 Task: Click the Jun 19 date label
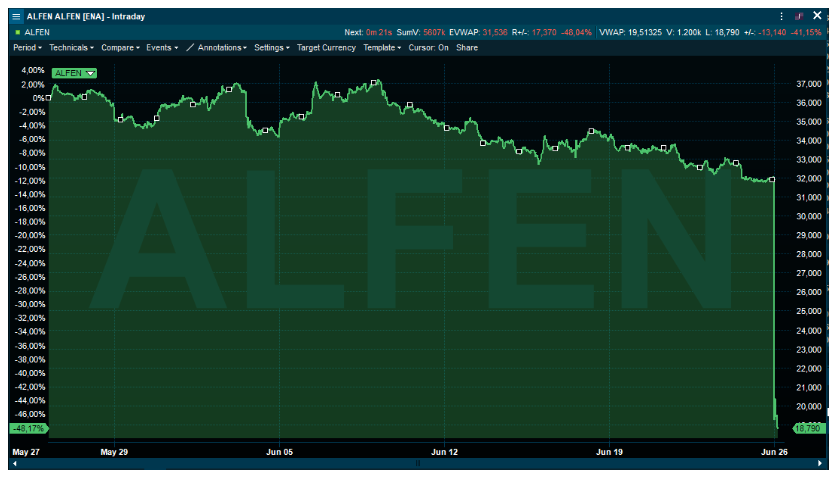pyautogui.click(x=609, y=452)
